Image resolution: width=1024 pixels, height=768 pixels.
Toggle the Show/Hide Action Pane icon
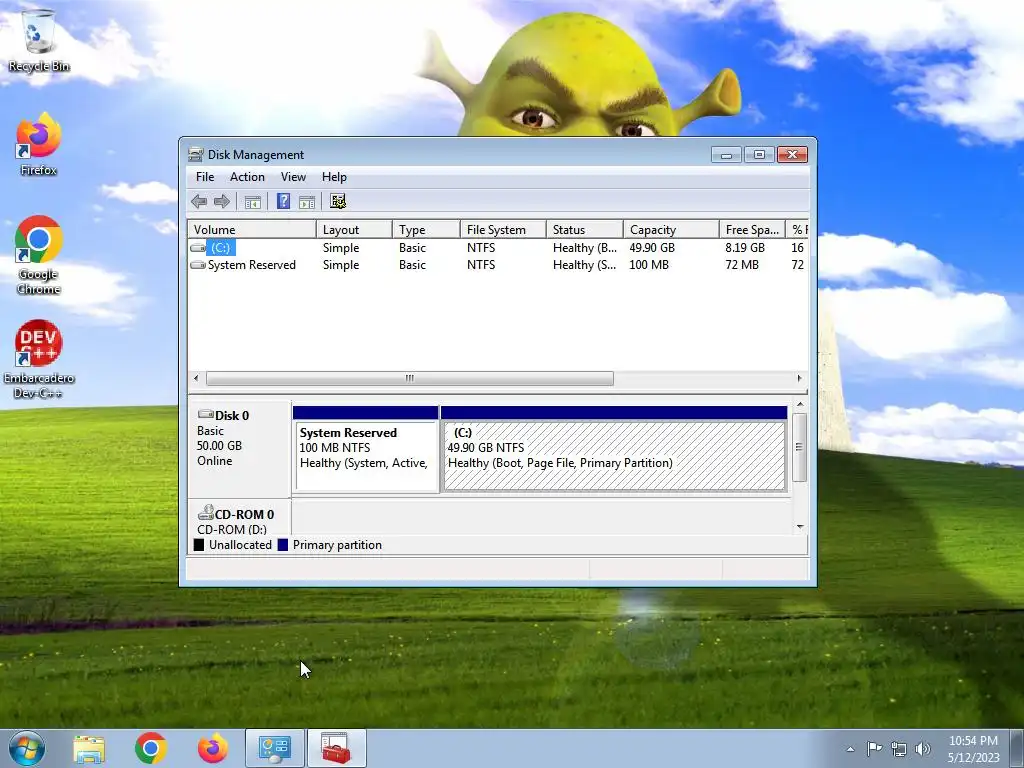tap(307, 202)
